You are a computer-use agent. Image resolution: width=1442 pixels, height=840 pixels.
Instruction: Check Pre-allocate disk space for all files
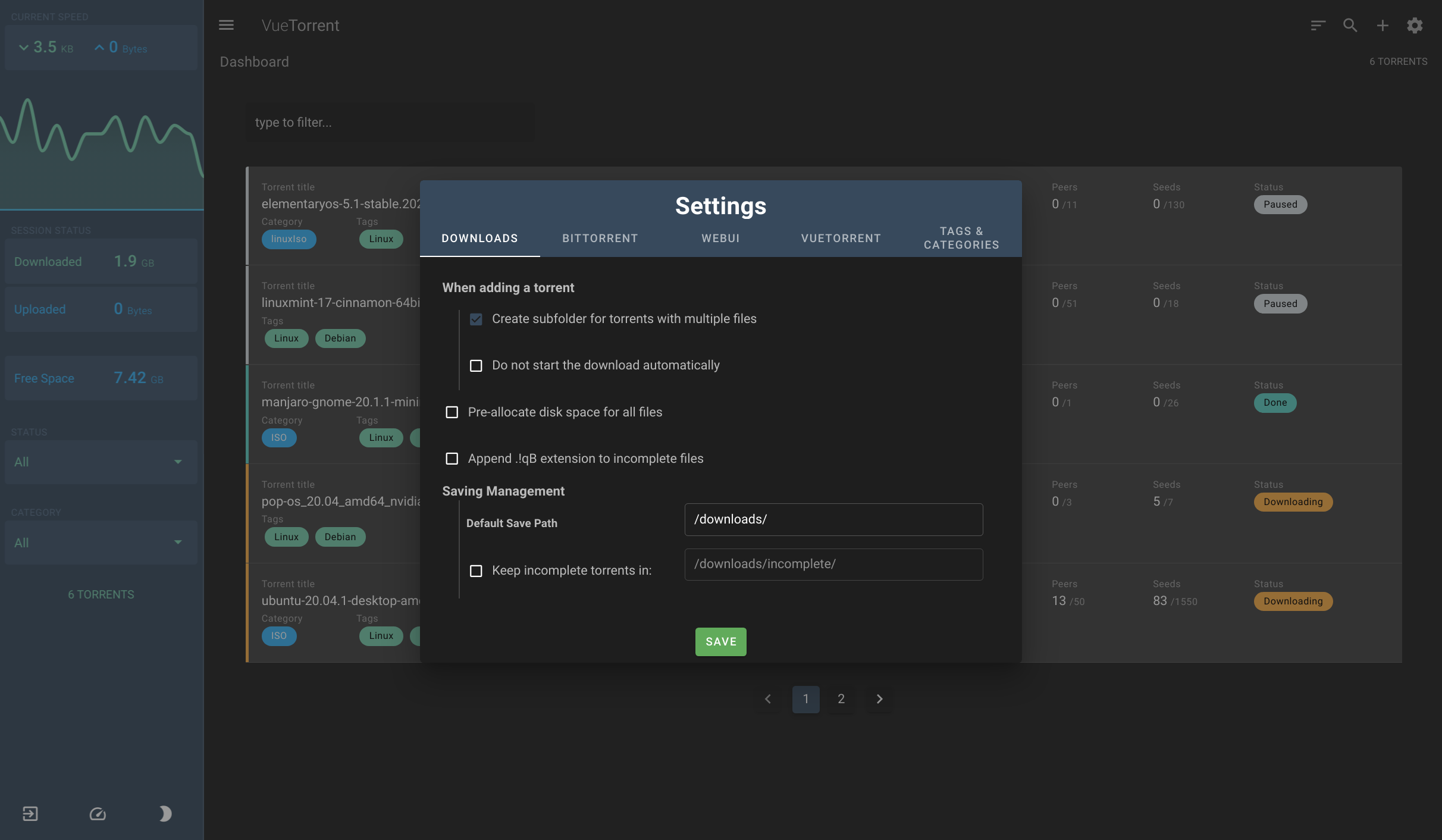pyautogui.click(x=452, y=412)
